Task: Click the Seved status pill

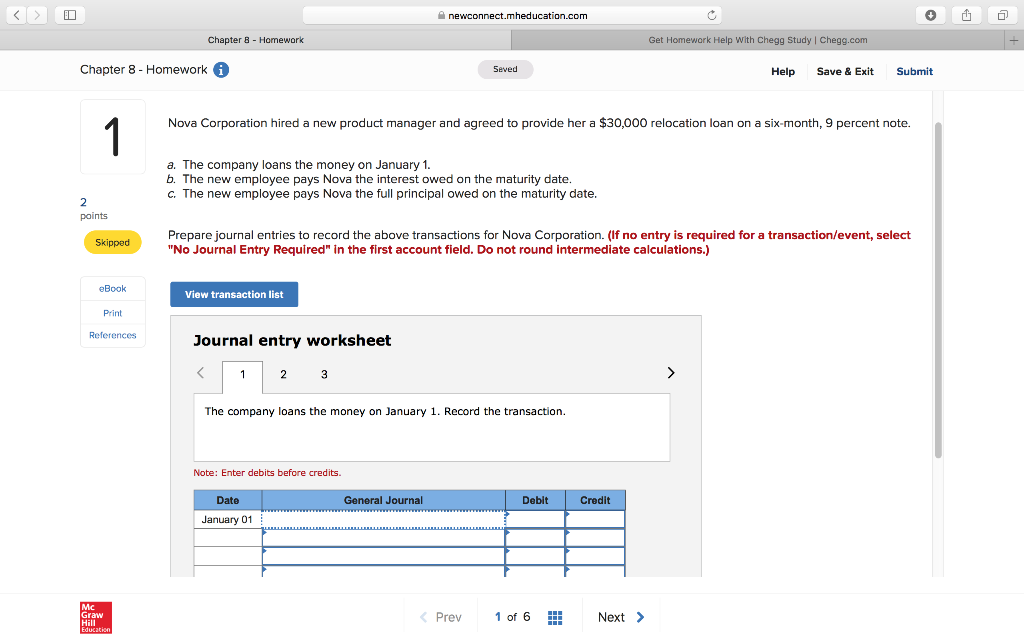Action: (505, 69)
